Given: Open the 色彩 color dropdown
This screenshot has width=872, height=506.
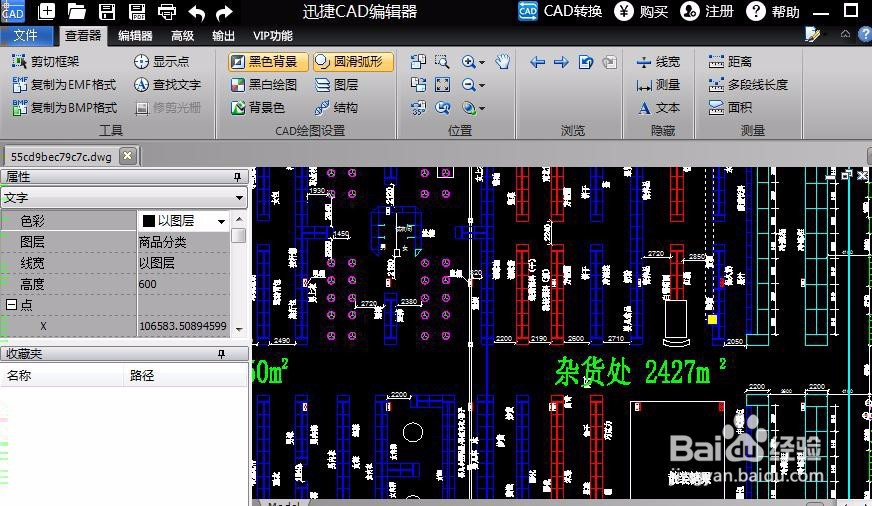Looking at the screenshot, I should pos(221,221).
